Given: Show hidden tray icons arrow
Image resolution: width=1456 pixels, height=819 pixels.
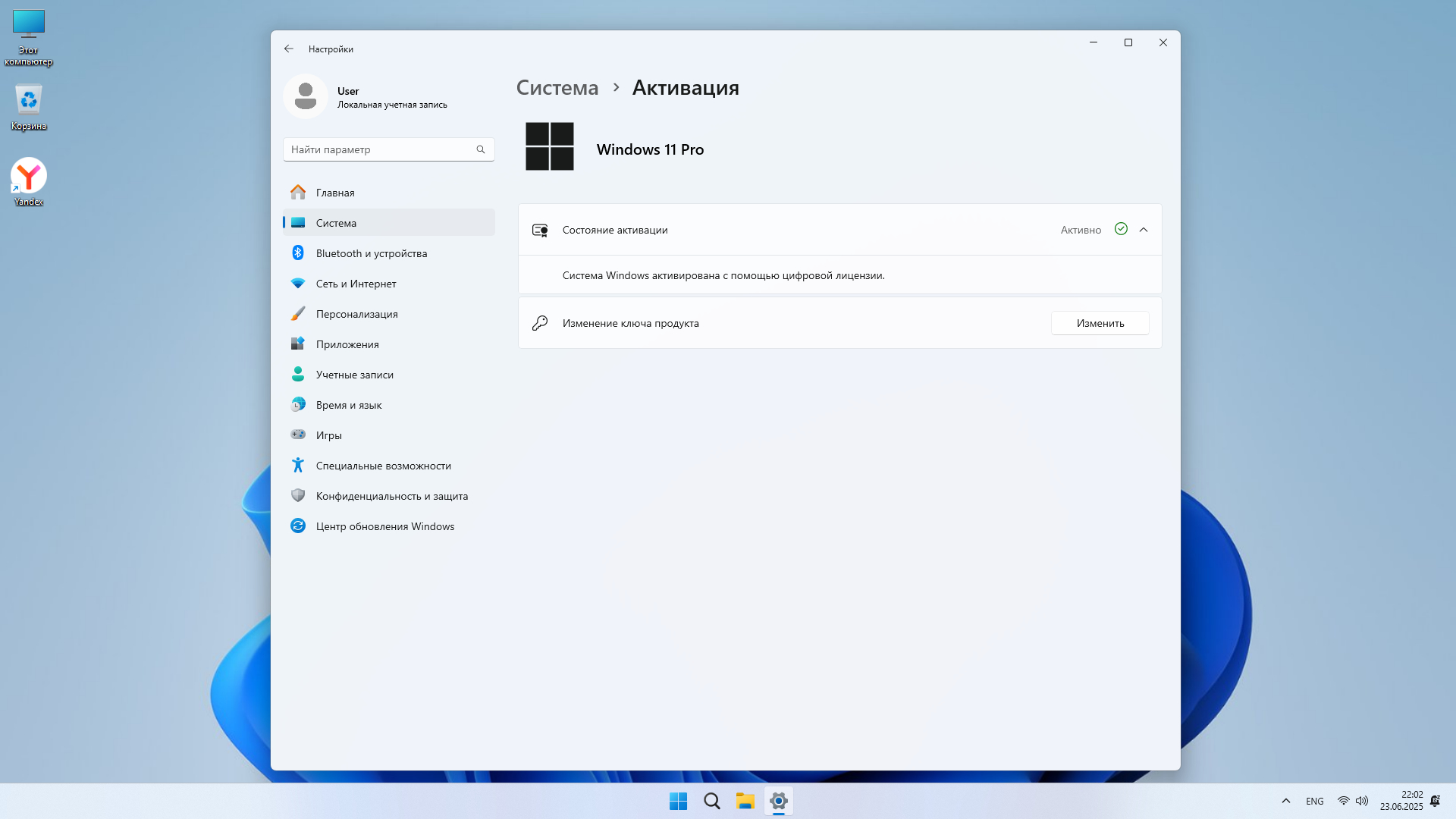Looking at the screenshot, I should (x=1285, y=801).
